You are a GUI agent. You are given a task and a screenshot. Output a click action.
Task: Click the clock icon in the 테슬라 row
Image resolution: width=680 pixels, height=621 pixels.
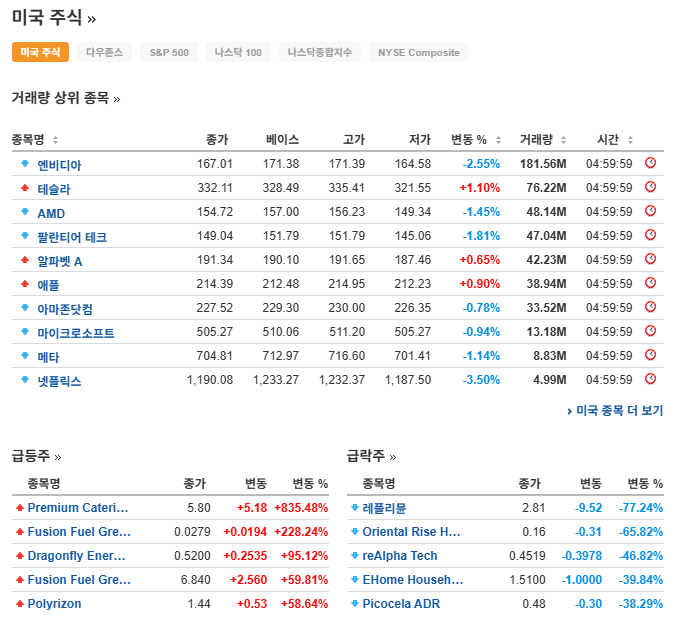[650, 187]
